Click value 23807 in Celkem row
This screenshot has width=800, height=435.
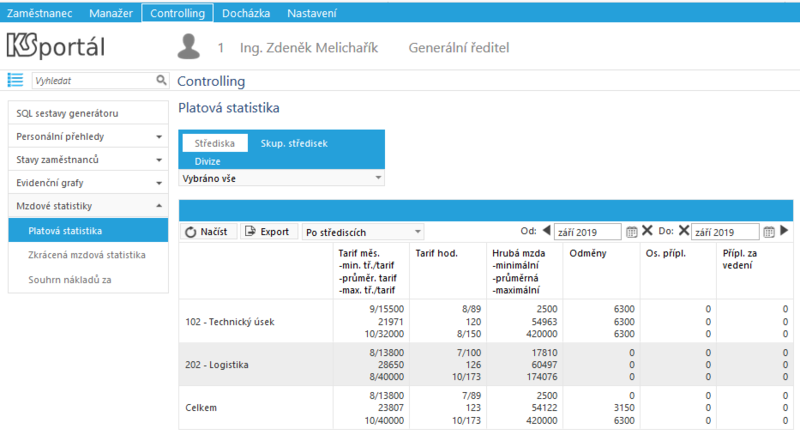pos(390,408)
